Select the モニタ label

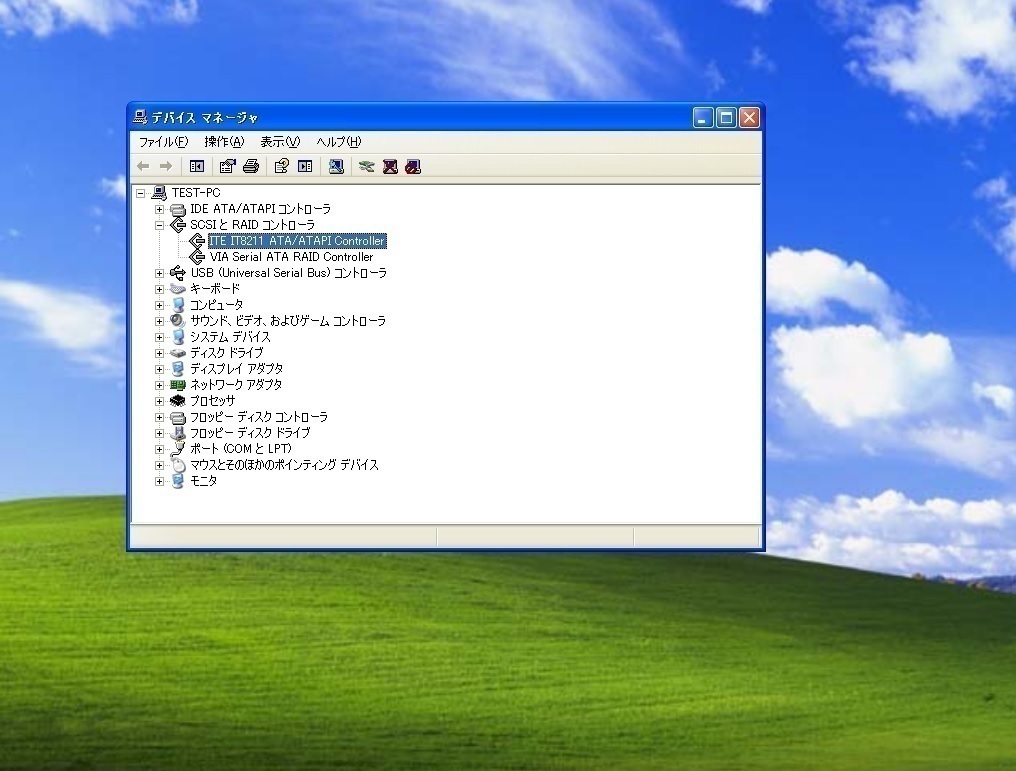203,481
